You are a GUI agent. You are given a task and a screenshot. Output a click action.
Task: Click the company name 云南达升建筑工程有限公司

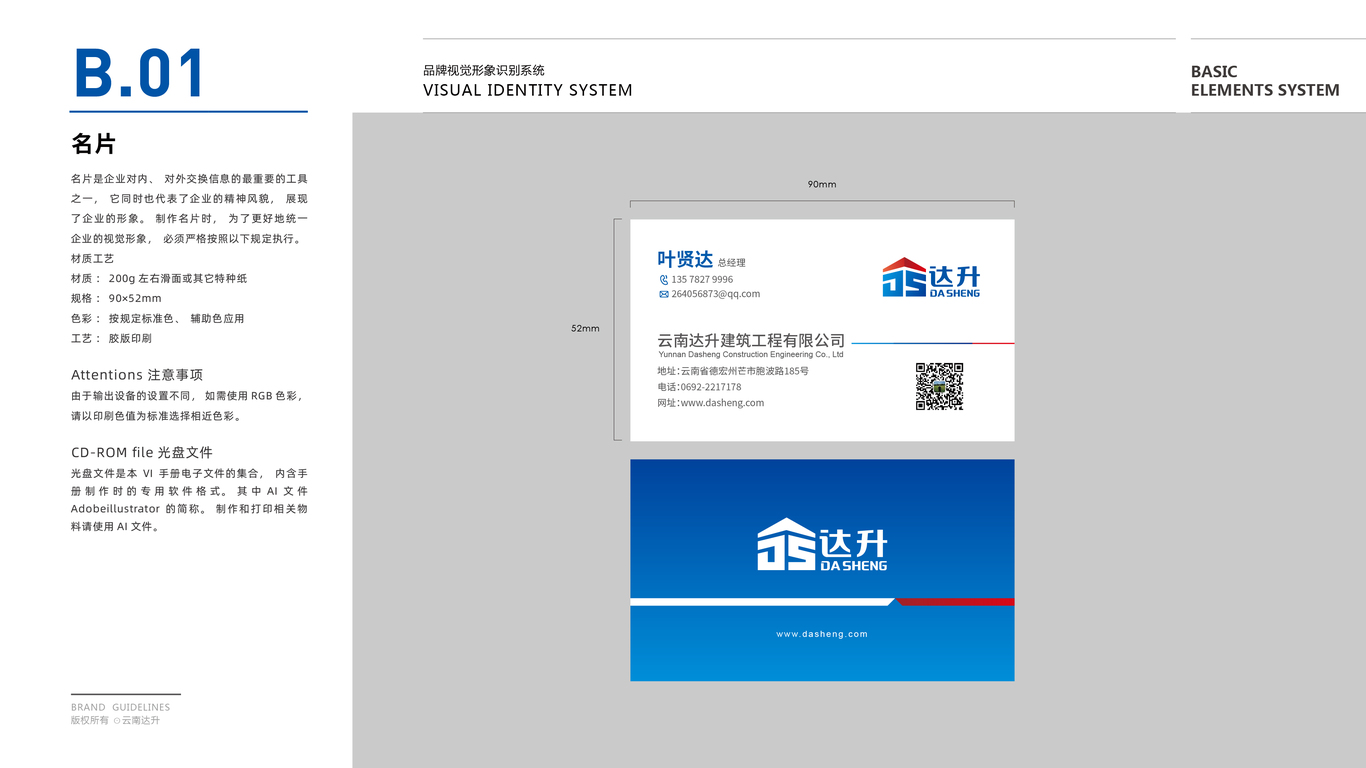pos(751,341)
